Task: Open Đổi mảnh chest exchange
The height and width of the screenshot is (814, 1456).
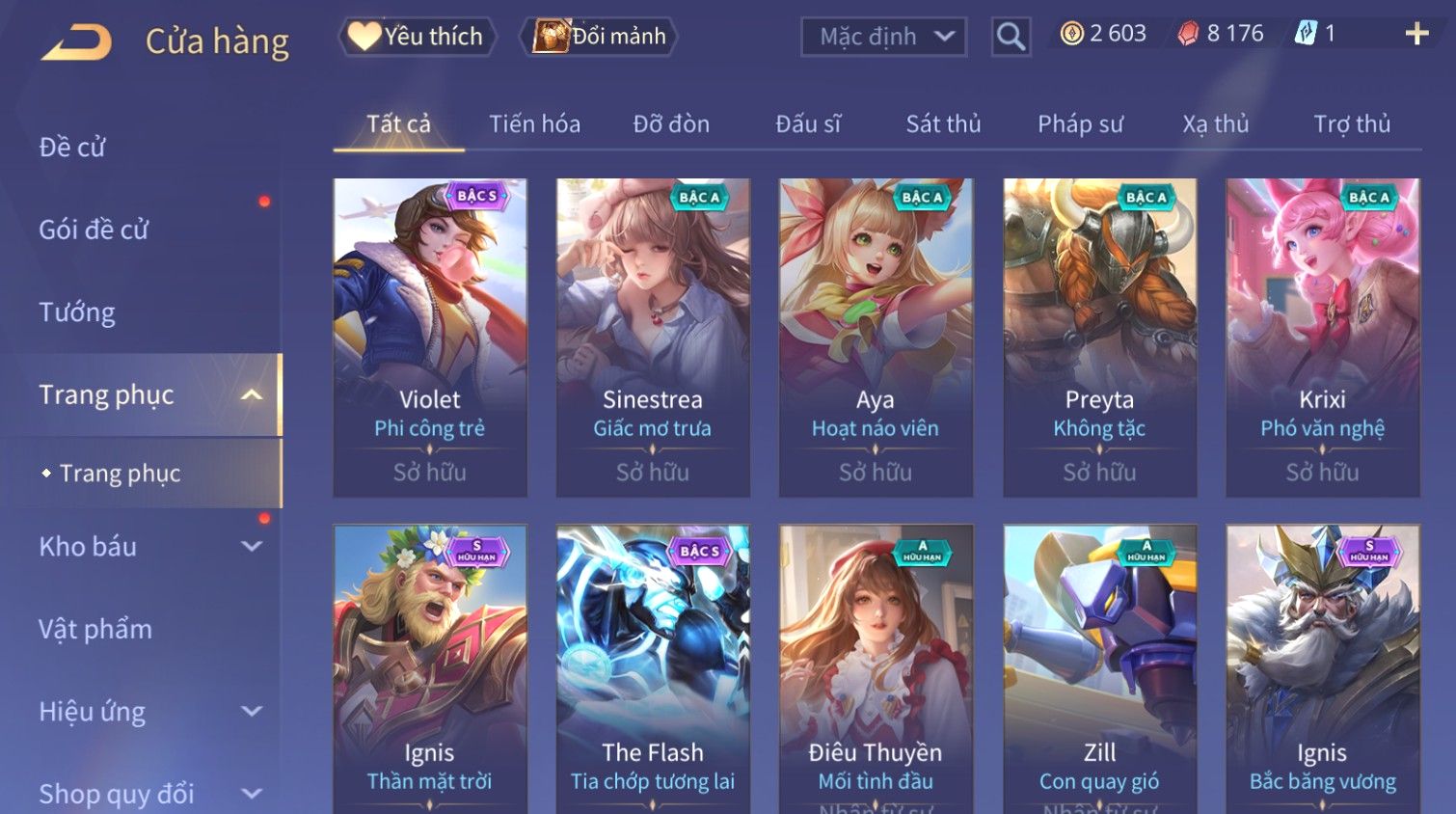Action: coord(599,37)
